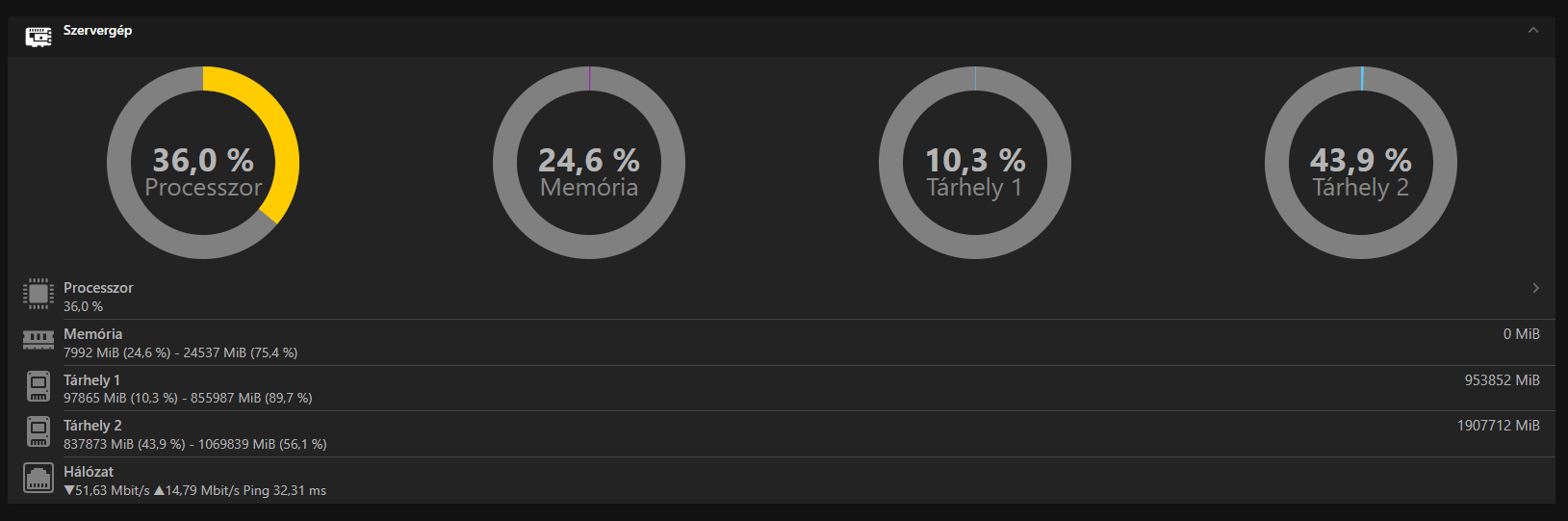This screenshot has height=521, width=1568.
Task: Click the Memória RAM module icon
Action: [39, 340]
